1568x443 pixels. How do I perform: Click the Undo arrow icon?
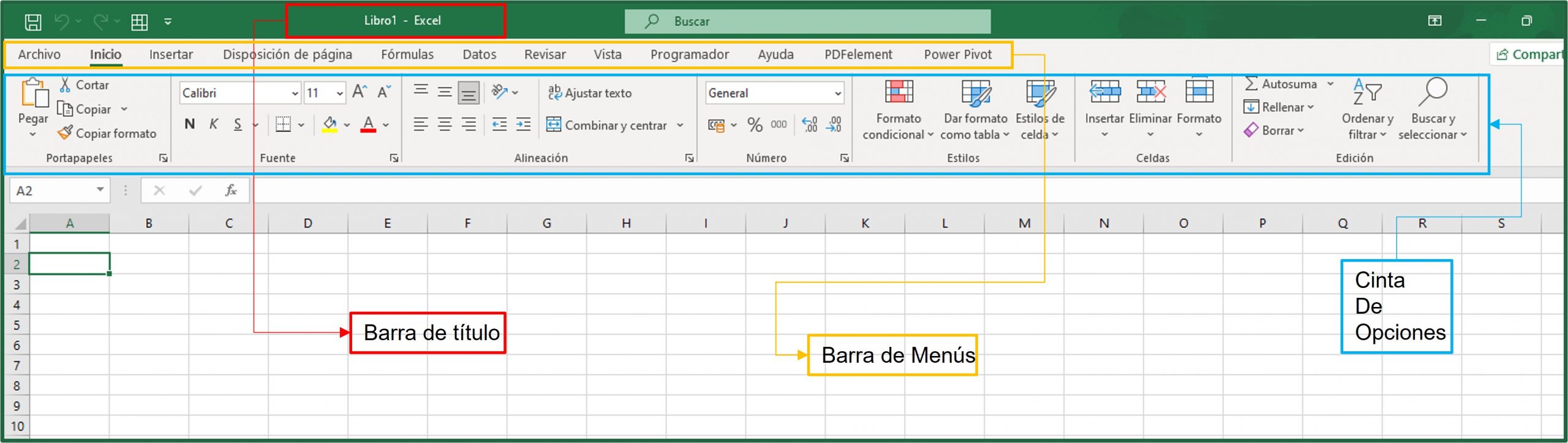pos(62,21)
